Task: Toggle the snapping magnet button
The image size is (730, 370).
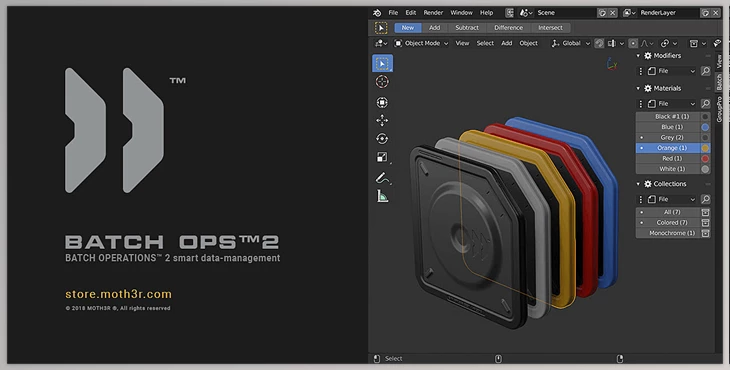Action: tap(599, 43)
